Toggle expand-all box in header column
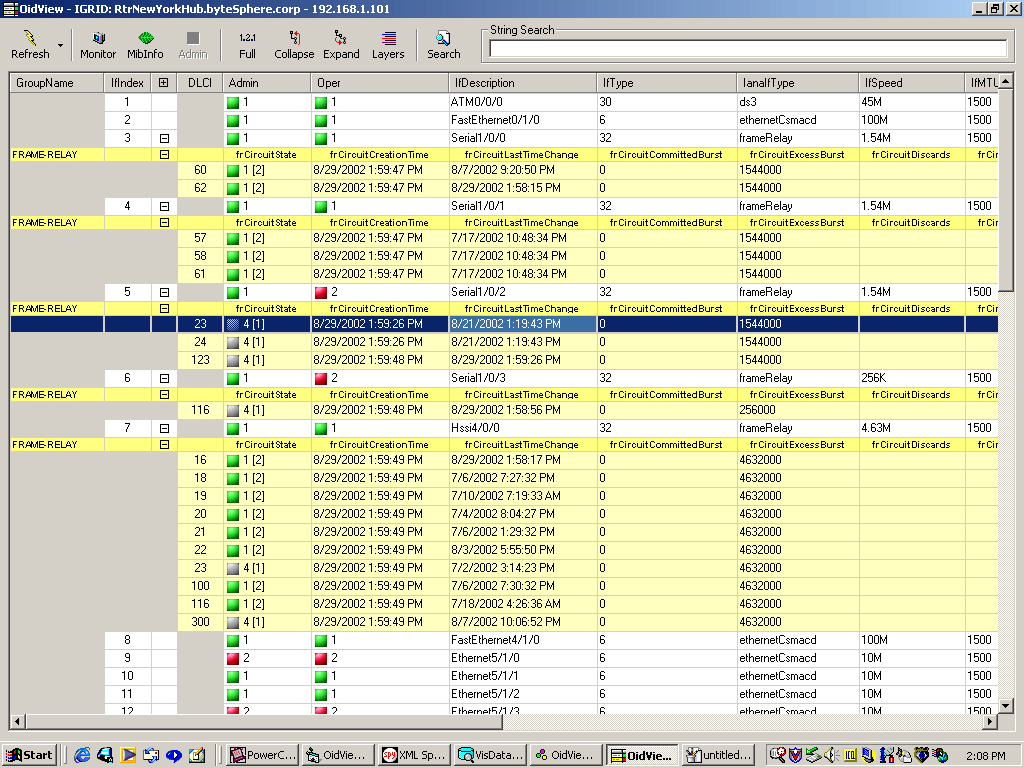The width and height of the screenshot is (1024, 768). (165, 83)
